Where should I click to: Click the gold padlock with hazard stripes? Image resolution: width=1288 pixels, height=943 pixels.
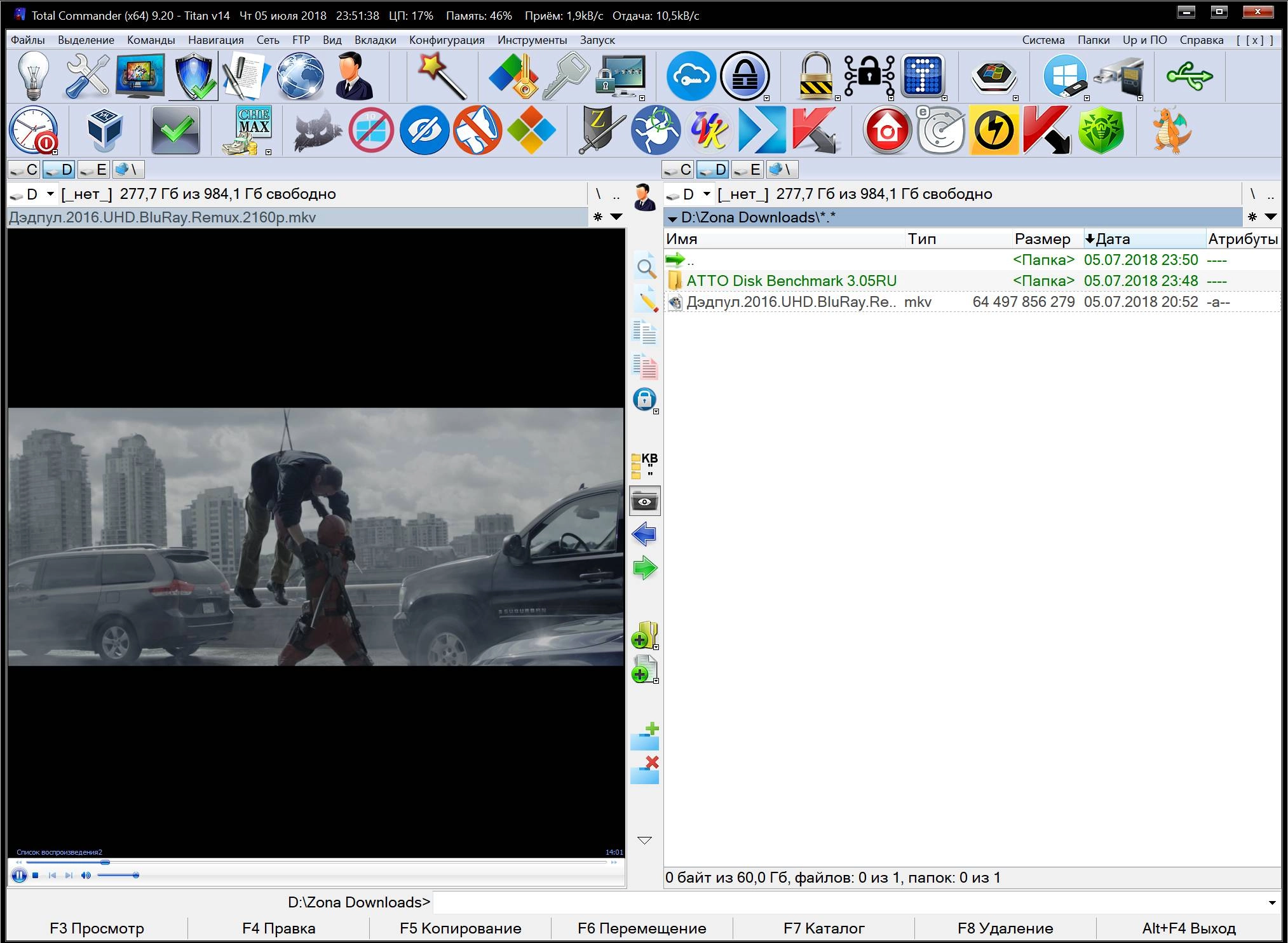[816, 76]
